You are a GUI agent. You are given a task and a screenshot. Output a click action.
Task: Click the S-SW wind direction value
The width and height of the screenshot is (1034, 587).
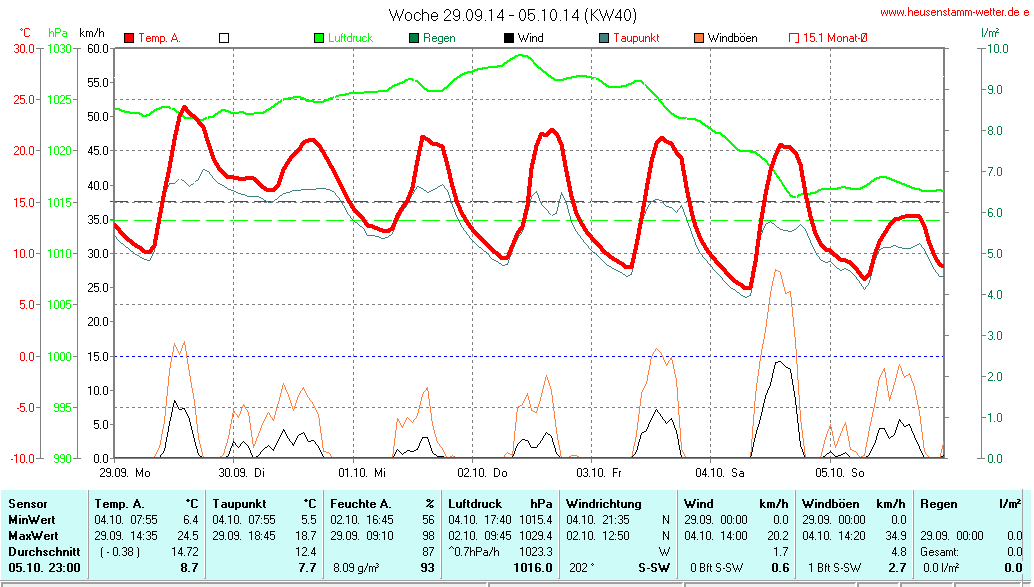point(653,568)
